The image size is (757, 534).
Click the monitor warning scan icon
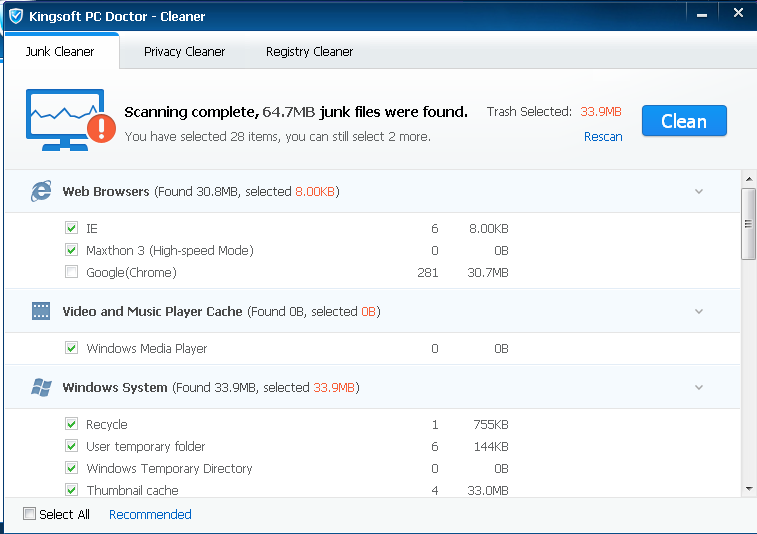pos(70,120)
